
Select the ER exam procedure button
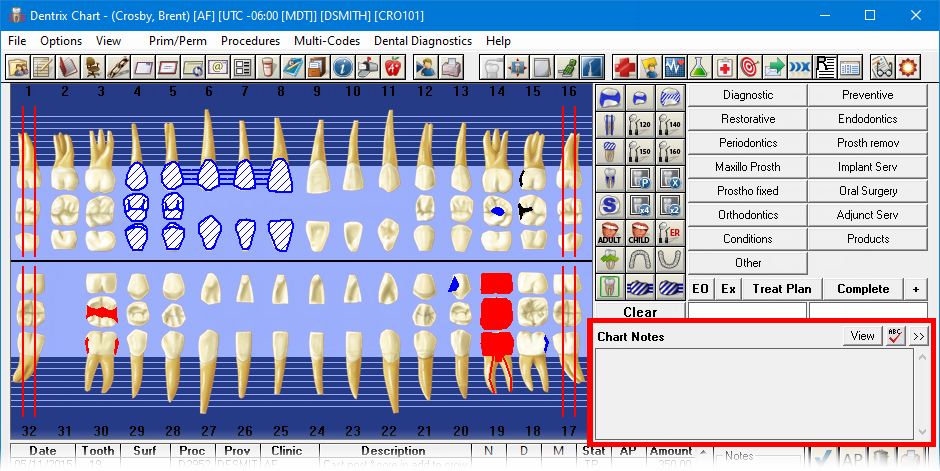click(670, 233)
